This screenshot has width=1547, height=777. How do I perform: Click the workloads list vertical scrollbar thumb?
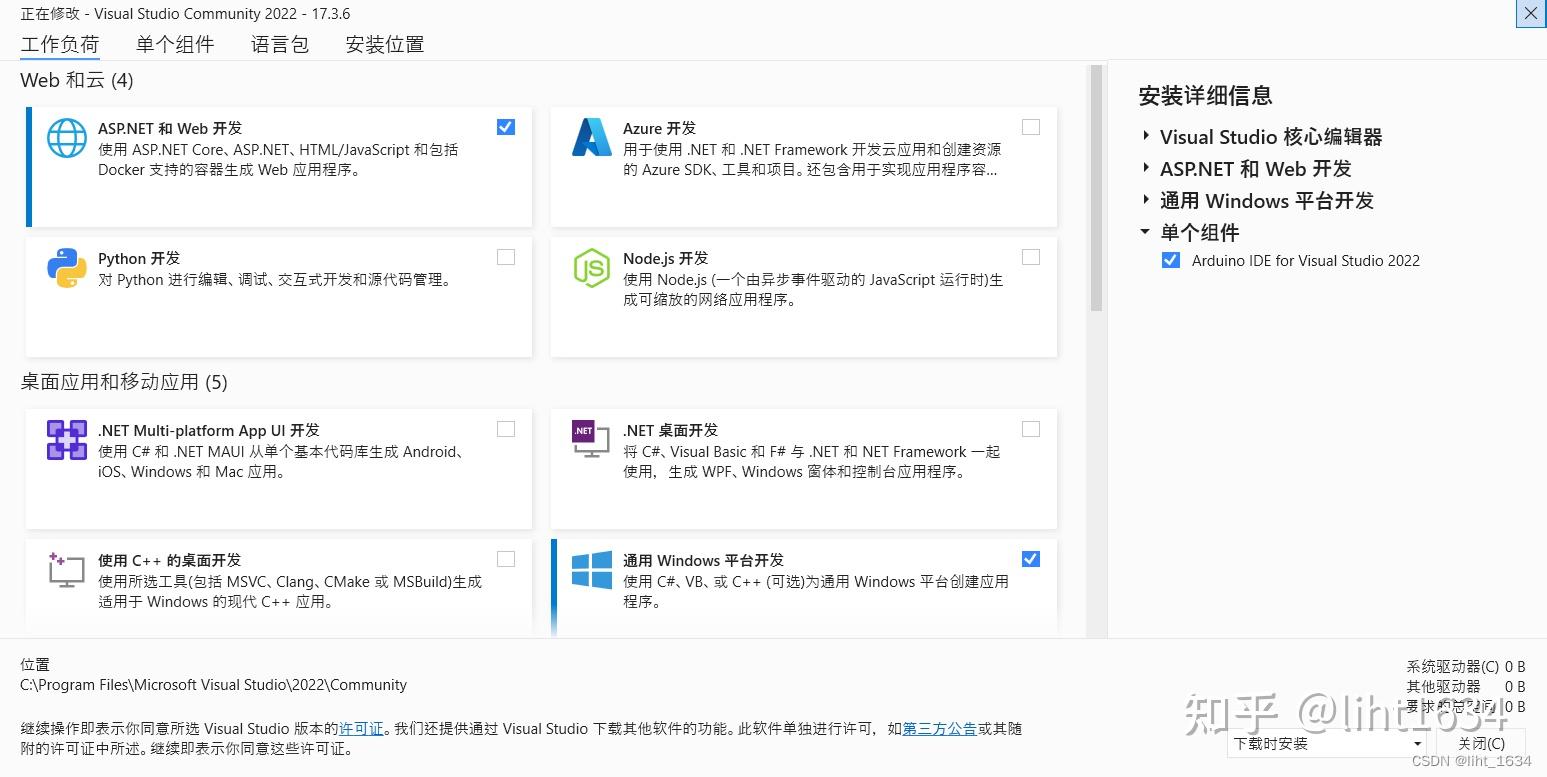[x=1096, y=188]
